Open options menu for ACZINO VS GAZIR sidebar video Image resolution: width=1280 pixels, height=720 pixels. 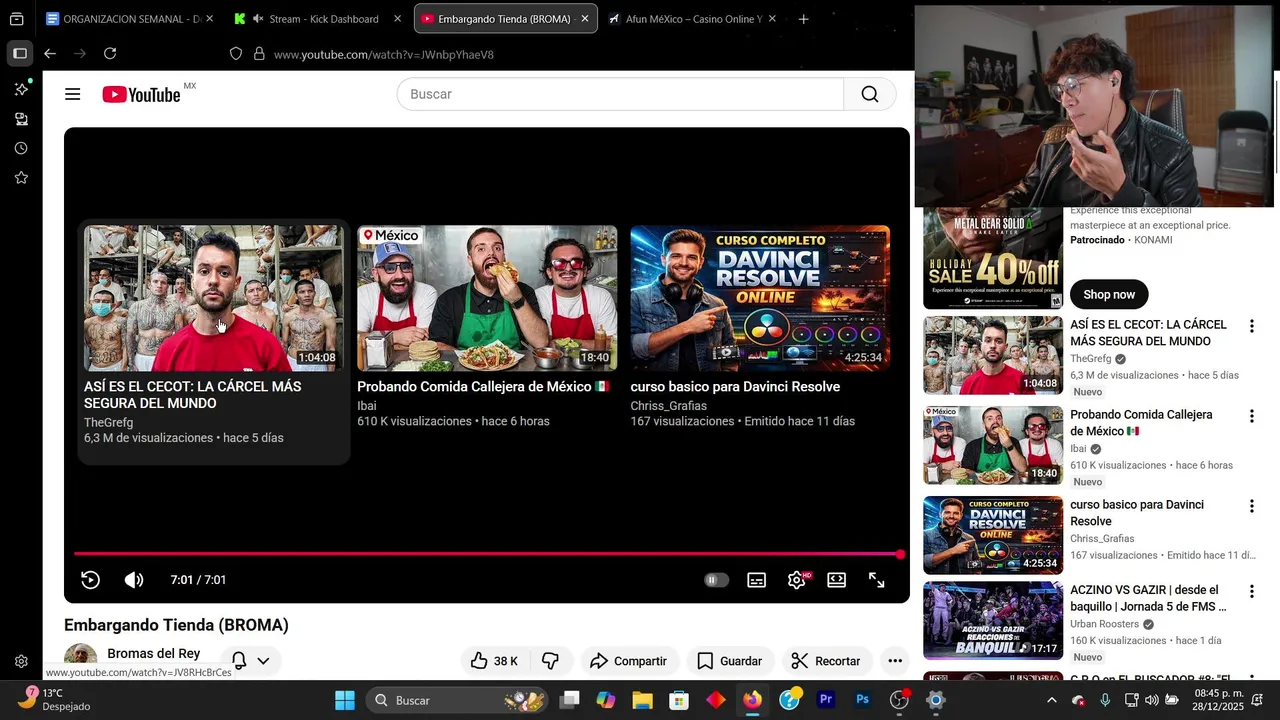1251,591
